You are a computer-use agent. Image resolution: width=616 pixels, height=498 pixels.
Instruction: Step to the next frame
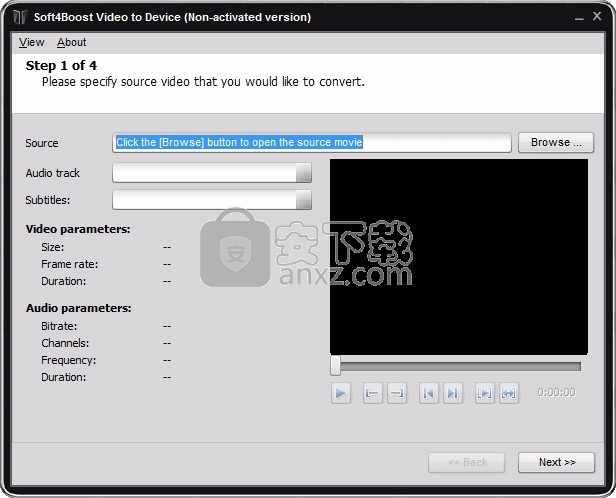click(453, 393)
